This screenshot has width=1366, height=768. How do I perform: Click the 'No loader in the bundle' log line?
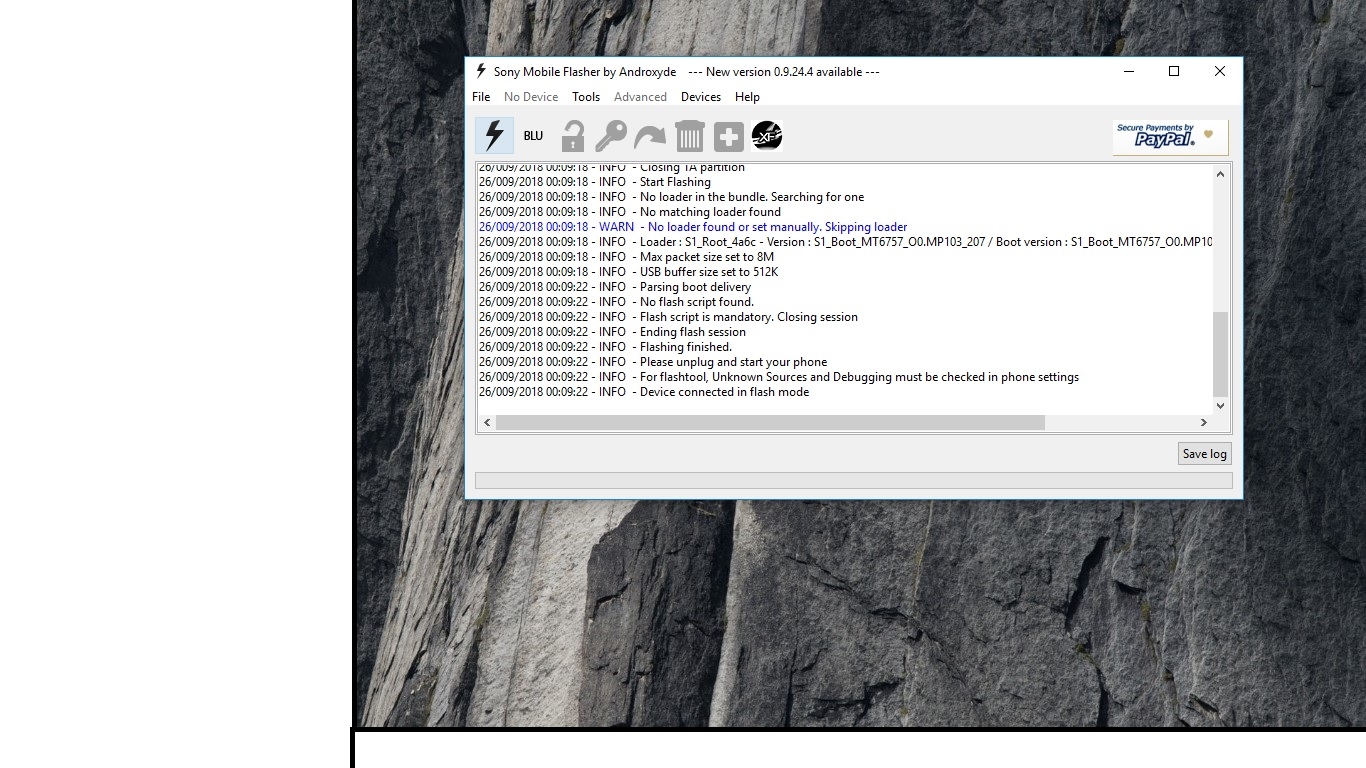point(671,197)
